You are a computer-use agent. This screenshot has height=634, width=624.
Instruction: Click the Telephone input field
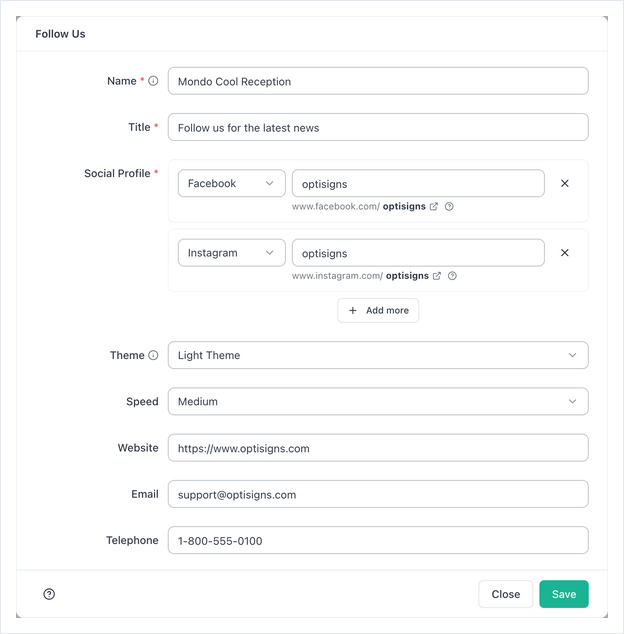tap(378, 540)
